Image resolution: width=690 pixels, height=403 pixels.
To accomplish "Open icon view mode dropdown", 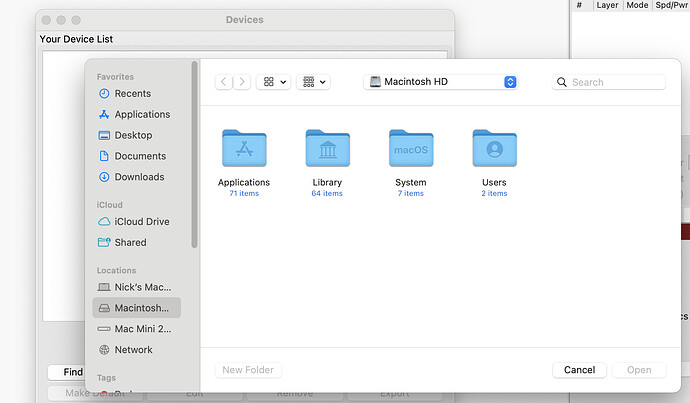I will [x=274, y=82].
